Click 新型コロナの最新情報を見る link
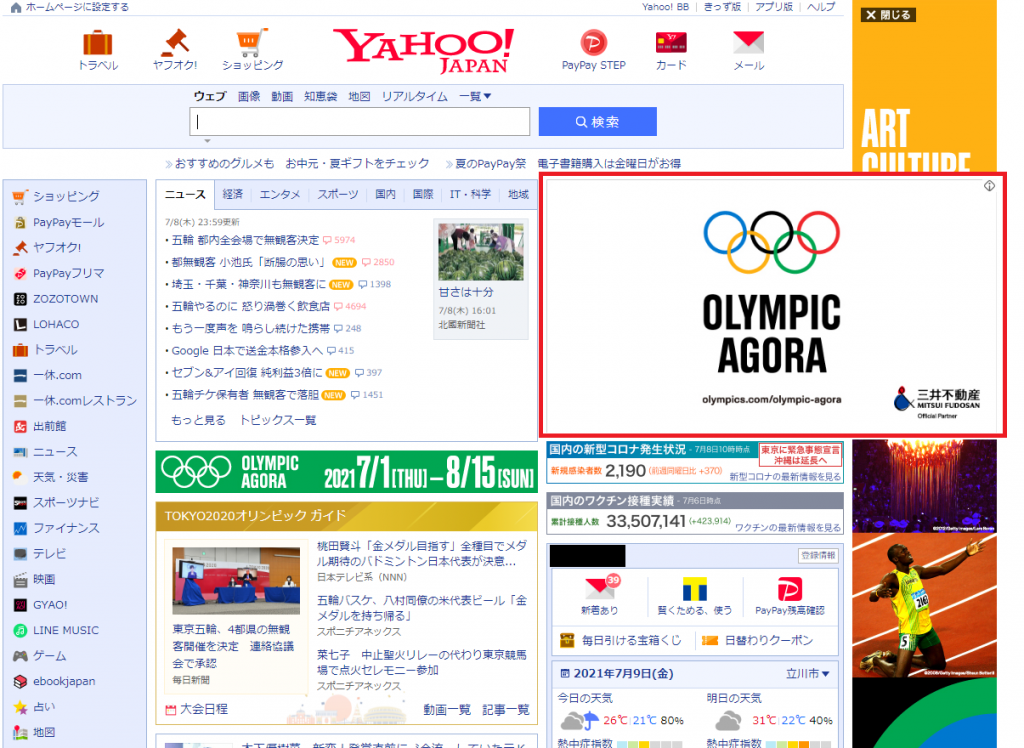Viewport: 1024px width, 748px height. click(785, 476)
